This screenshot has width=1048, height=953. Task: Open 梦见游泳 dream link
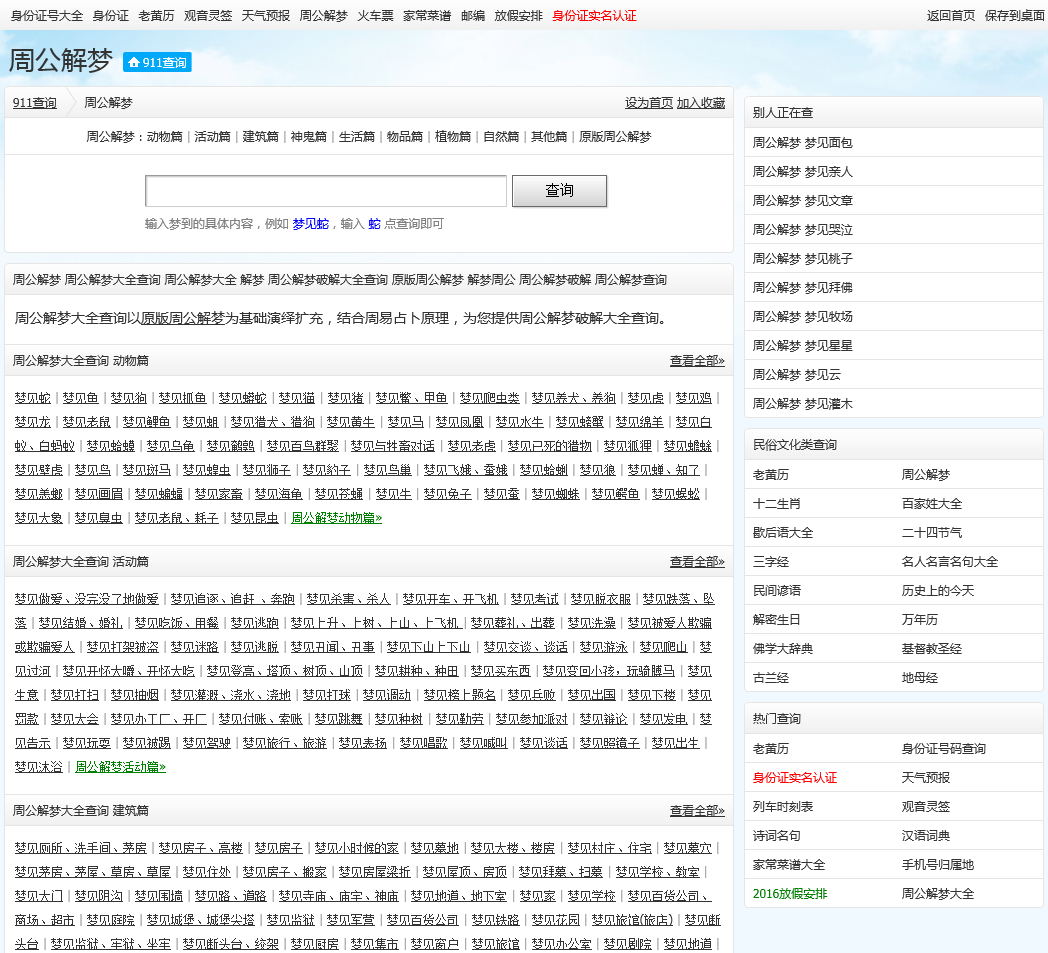[604, 647]
